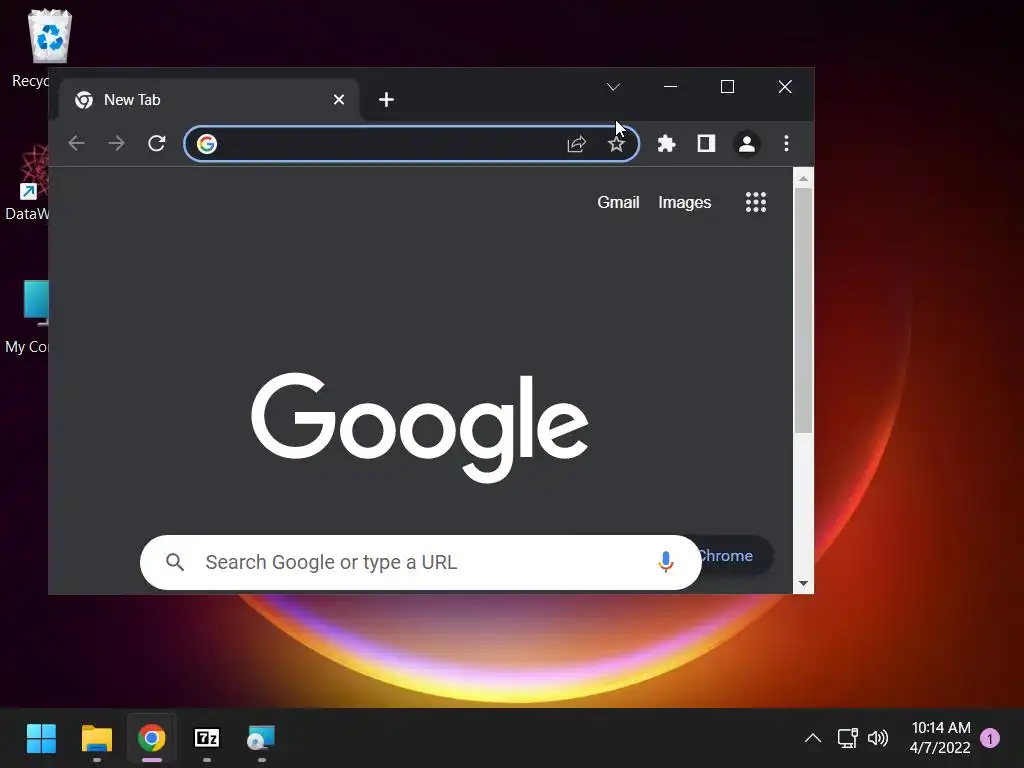Open the network status tray icon
This screenshot has height=768, width=1024.
click(x=847, y=739)
